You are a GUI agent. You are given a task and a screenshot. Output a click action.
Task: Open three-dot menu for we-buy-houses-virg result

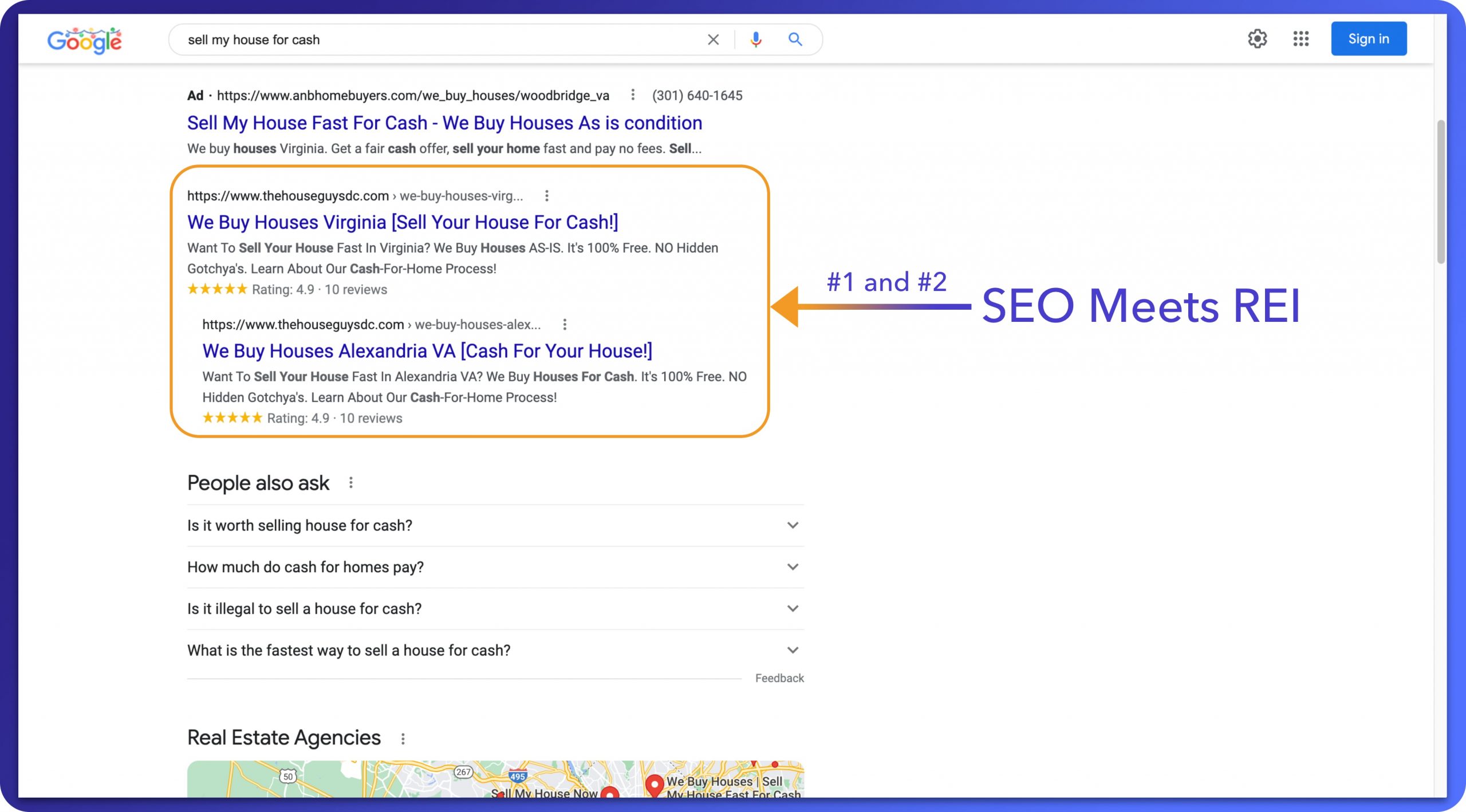tap(547, 196)
